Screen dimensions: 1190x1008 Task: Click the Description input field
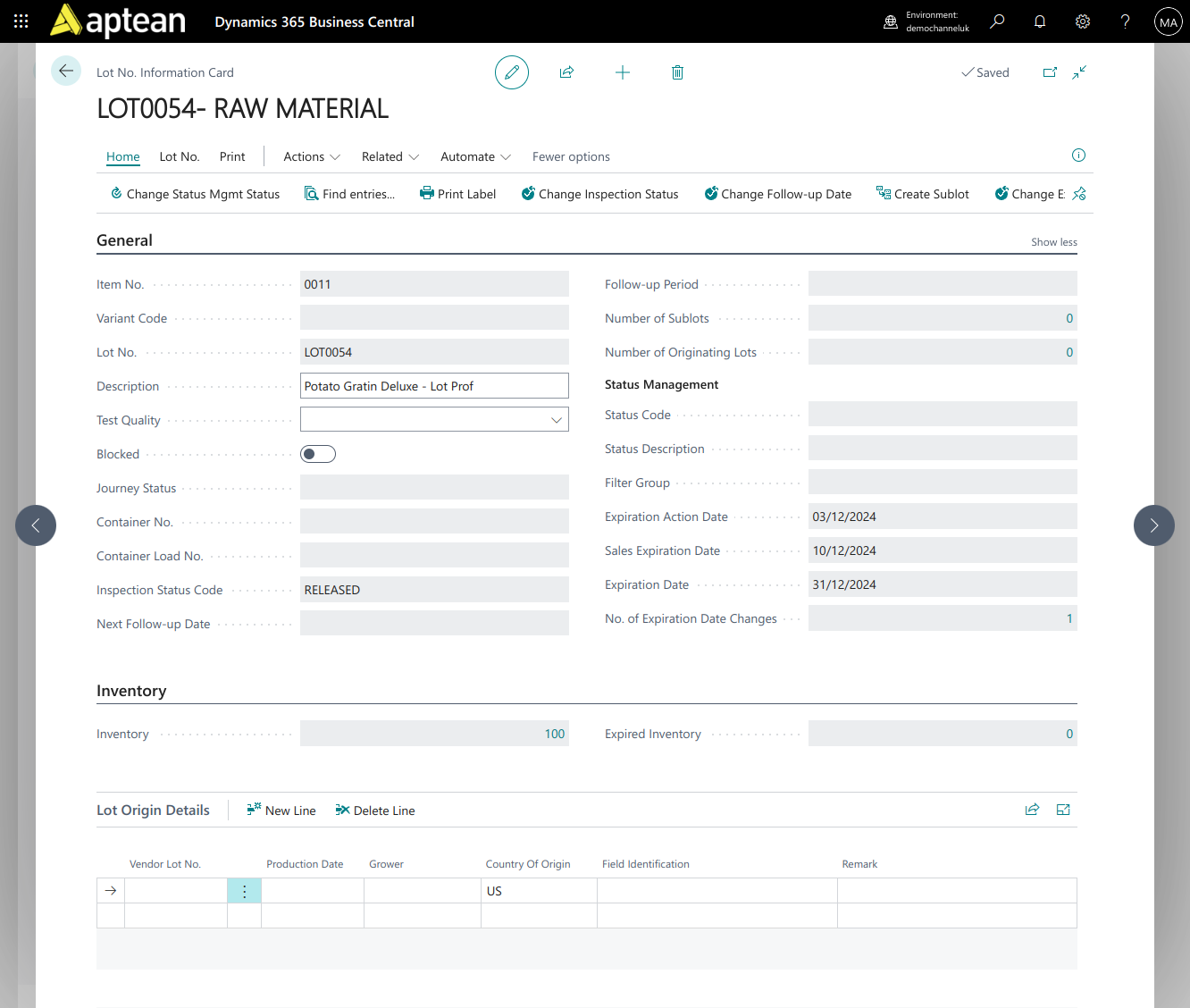pos(434,386)
